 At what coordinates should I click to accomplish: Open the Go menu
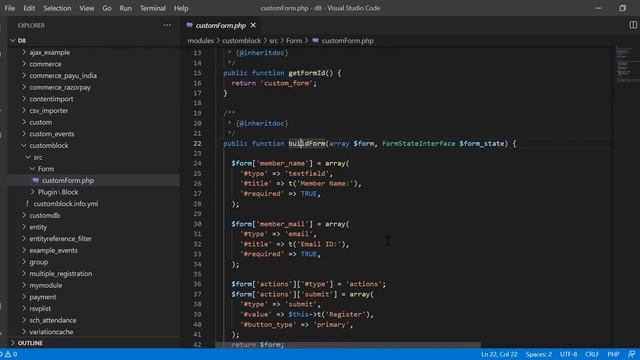tap(107, 8)
